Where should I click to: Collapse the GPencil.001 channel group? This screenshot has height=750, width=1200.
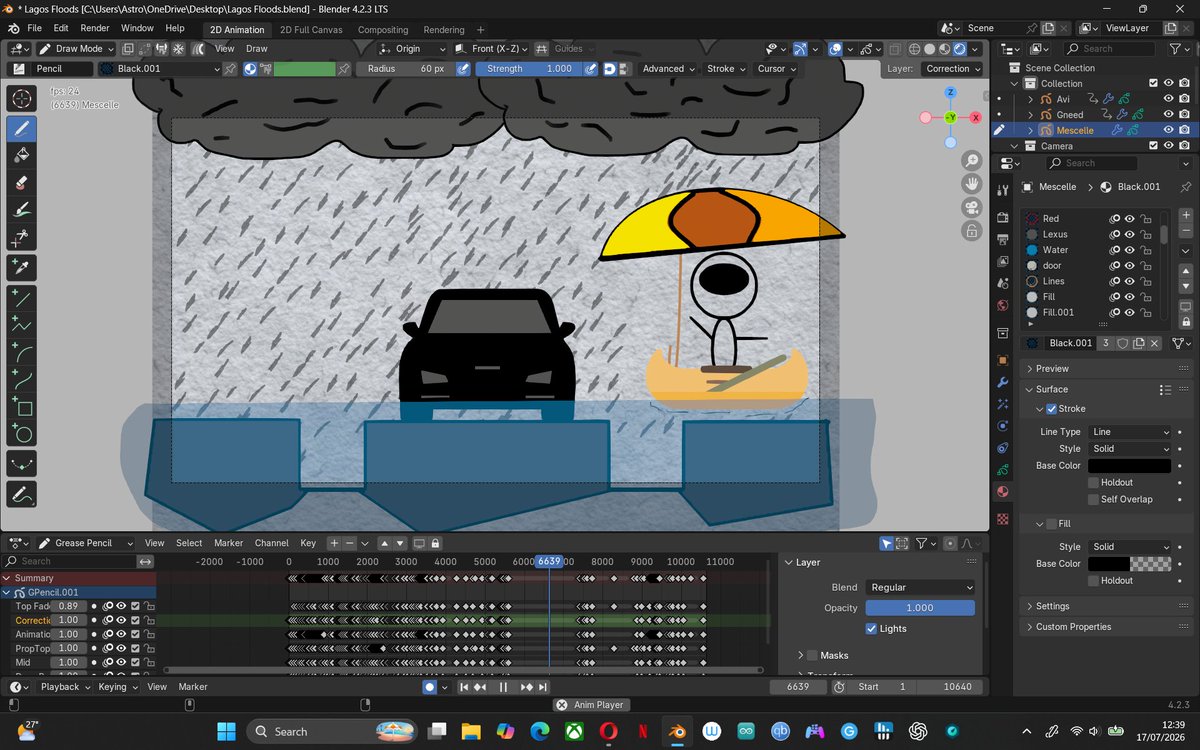6,592
